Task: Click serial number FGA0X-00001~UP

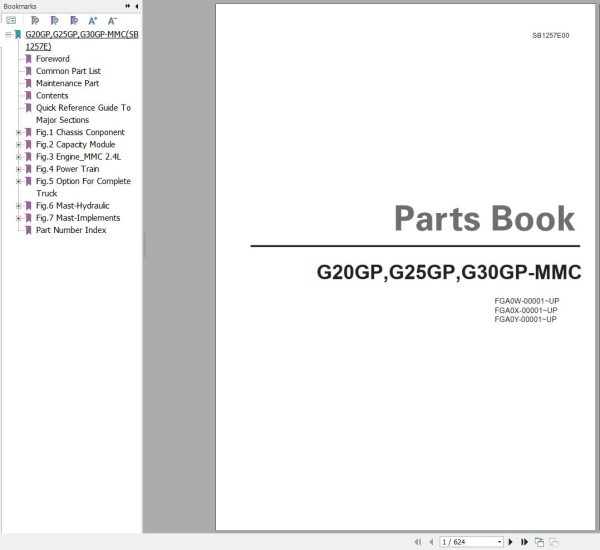Action: point(526,310)
